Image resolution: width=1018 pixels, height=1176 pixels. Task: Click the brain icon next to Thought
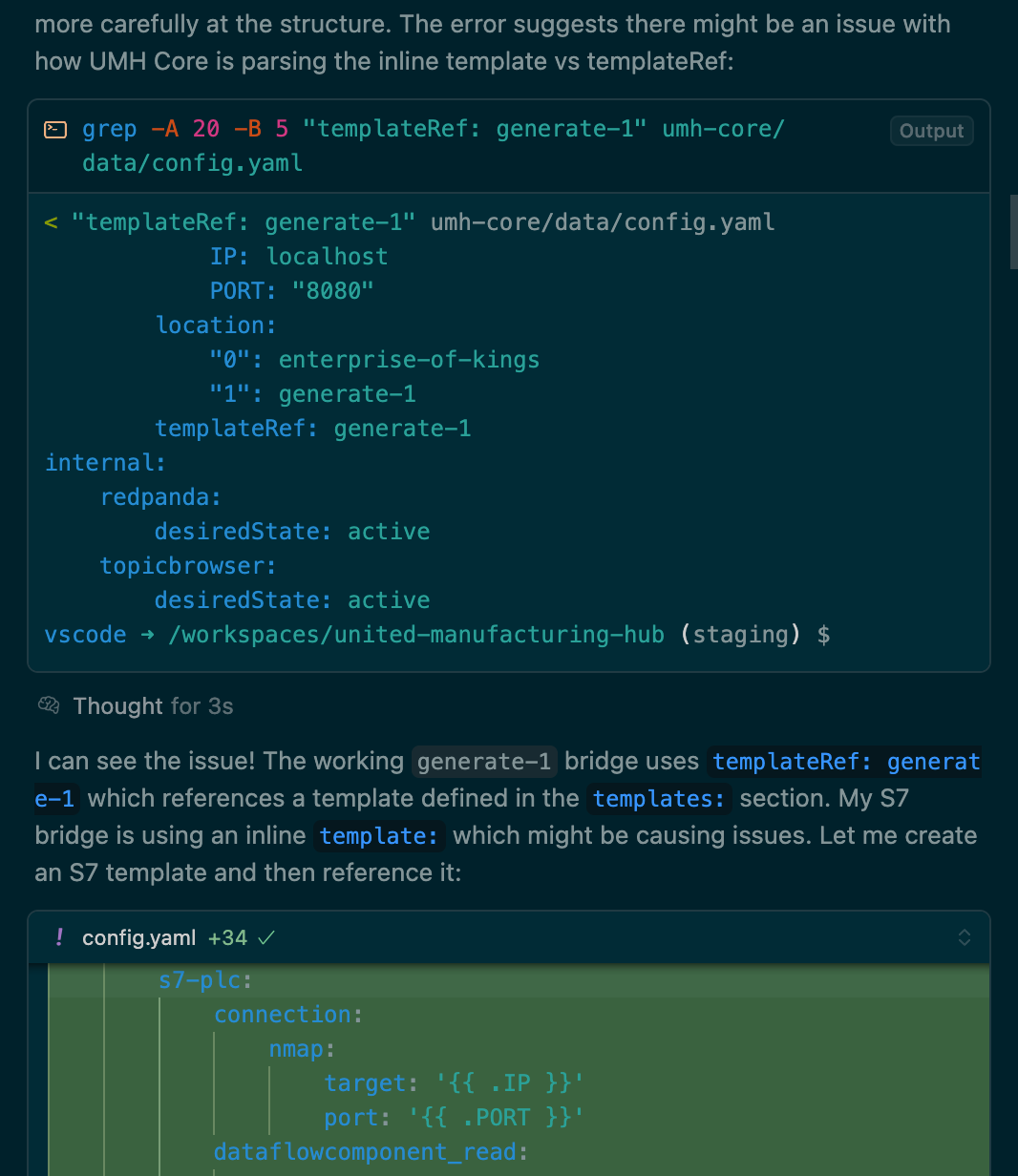(x=49, y=705)
